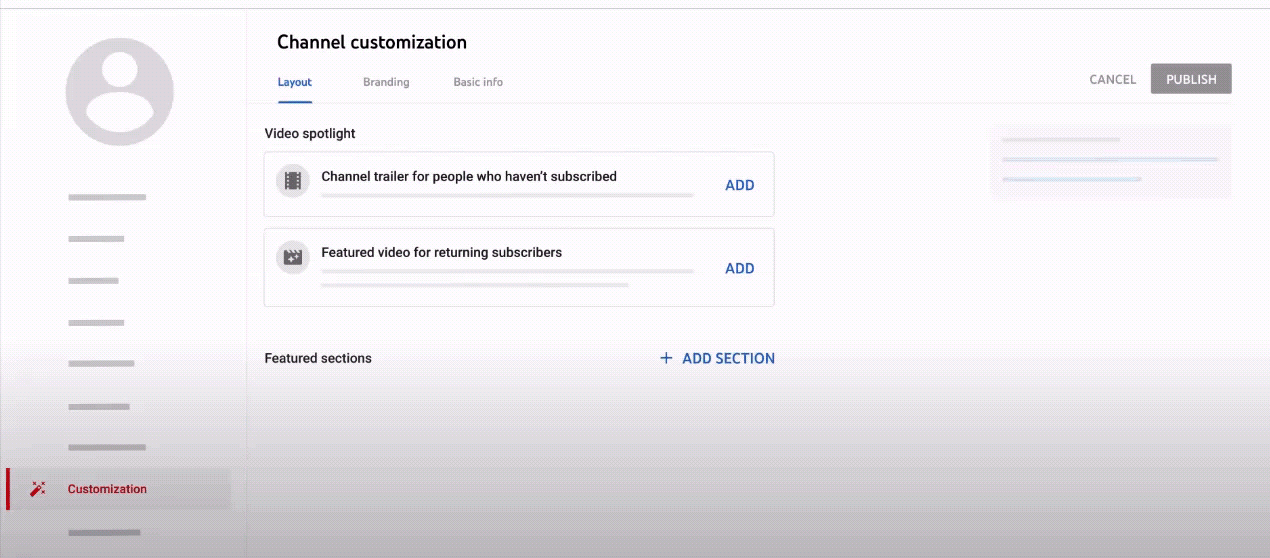Click the film strip Channel trailer icon
The height and width of the screenshot is (558, 1270).
(x=292, y=181)
